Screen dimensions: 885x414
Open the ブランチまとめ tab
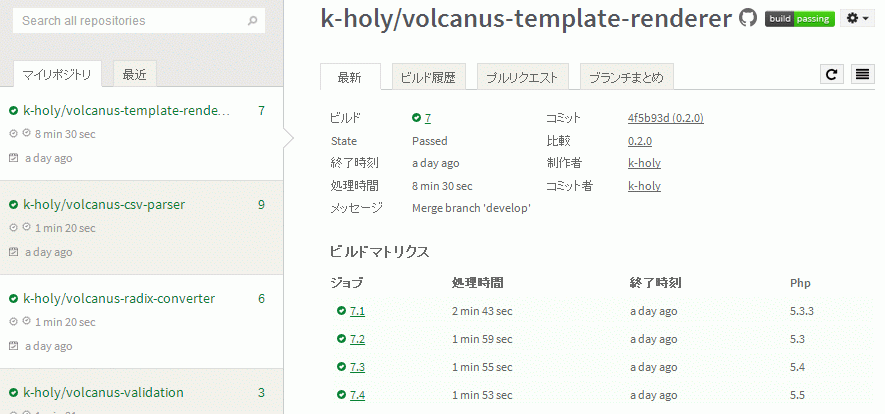tap(626, 77)
